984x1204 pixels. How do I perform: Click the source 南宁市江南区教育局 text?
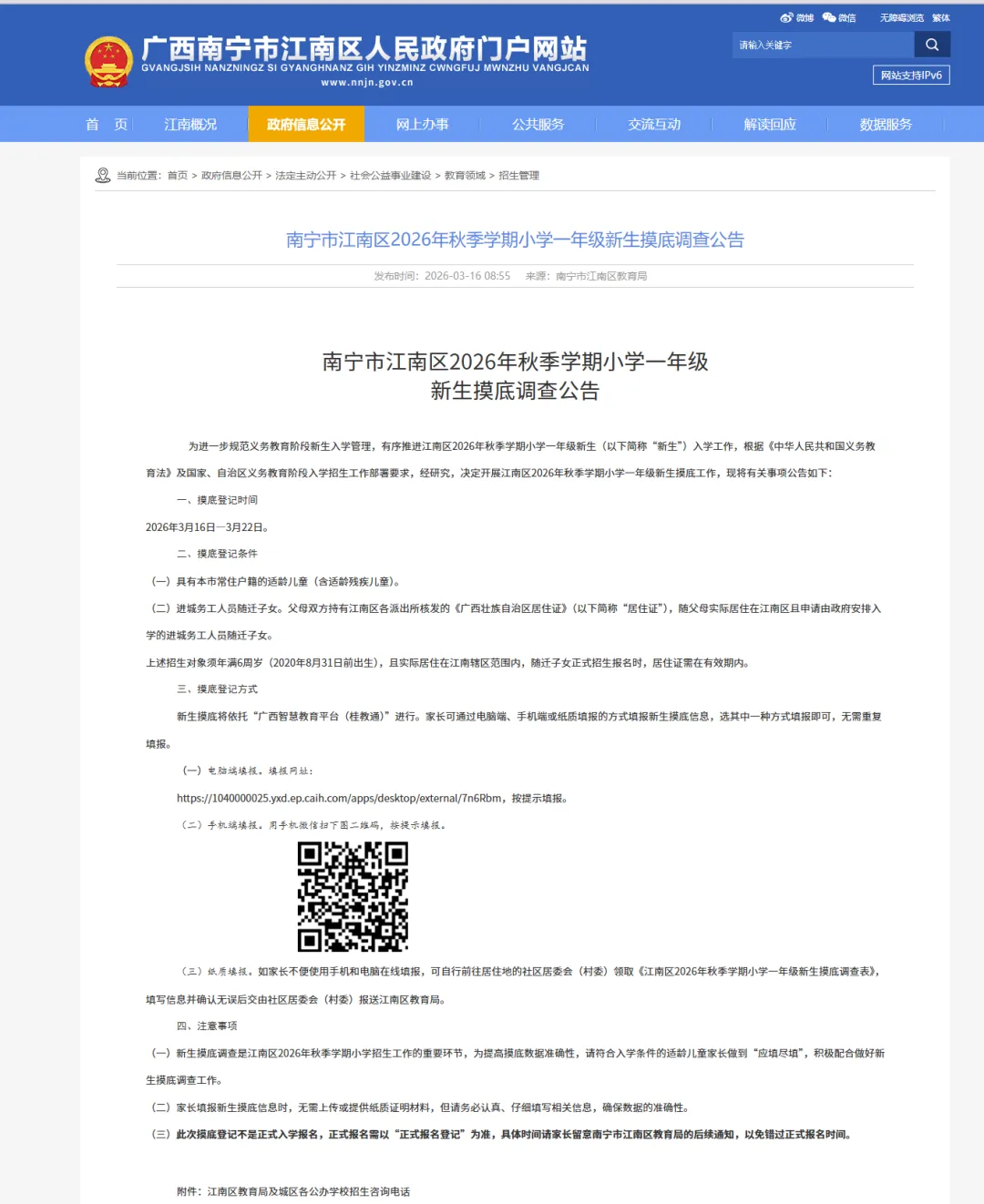point(601,276)
